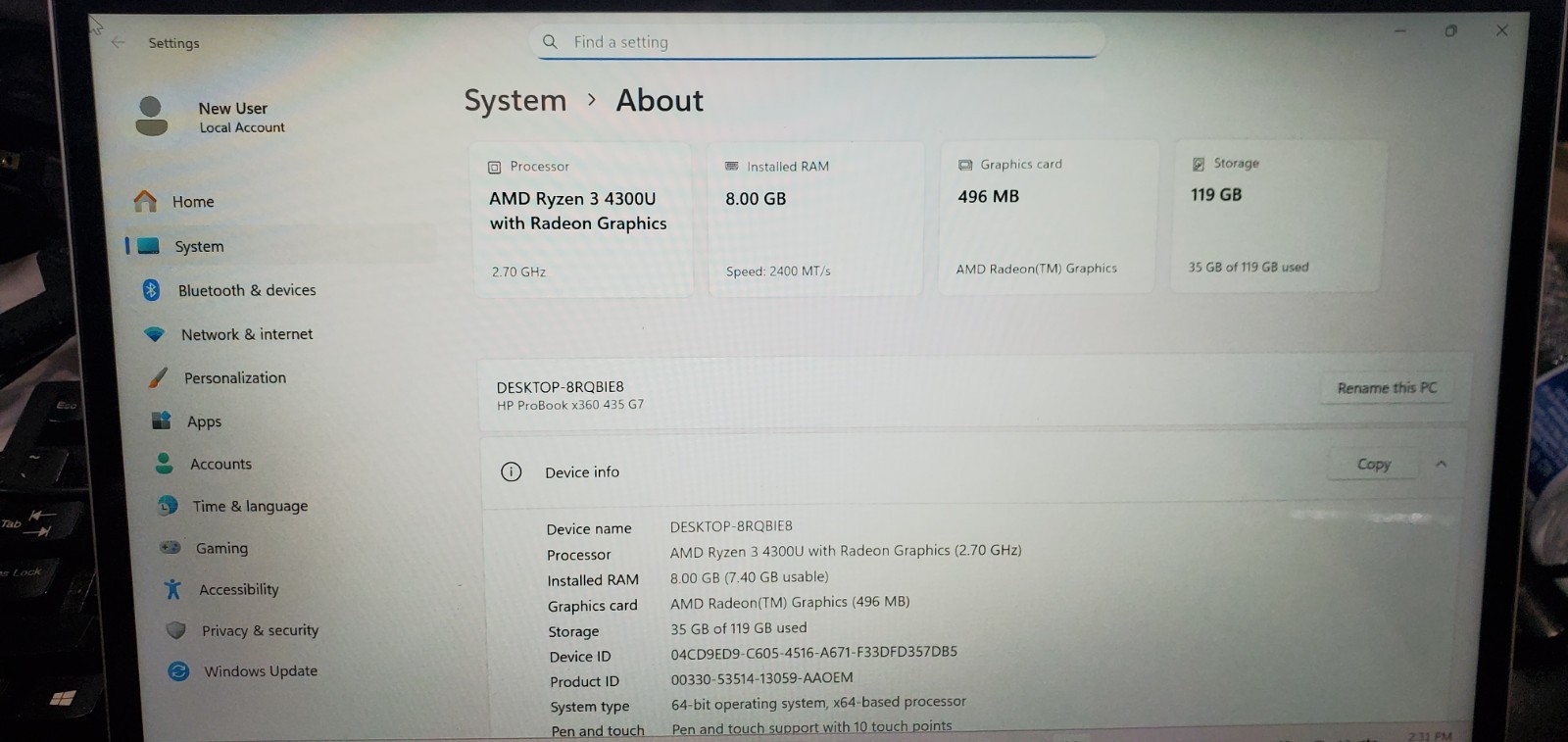Click System breadcrumb link
Image resolution: width=1568 pixels, height=742 pixels.
pyautogui.click(x=515, y=100)
